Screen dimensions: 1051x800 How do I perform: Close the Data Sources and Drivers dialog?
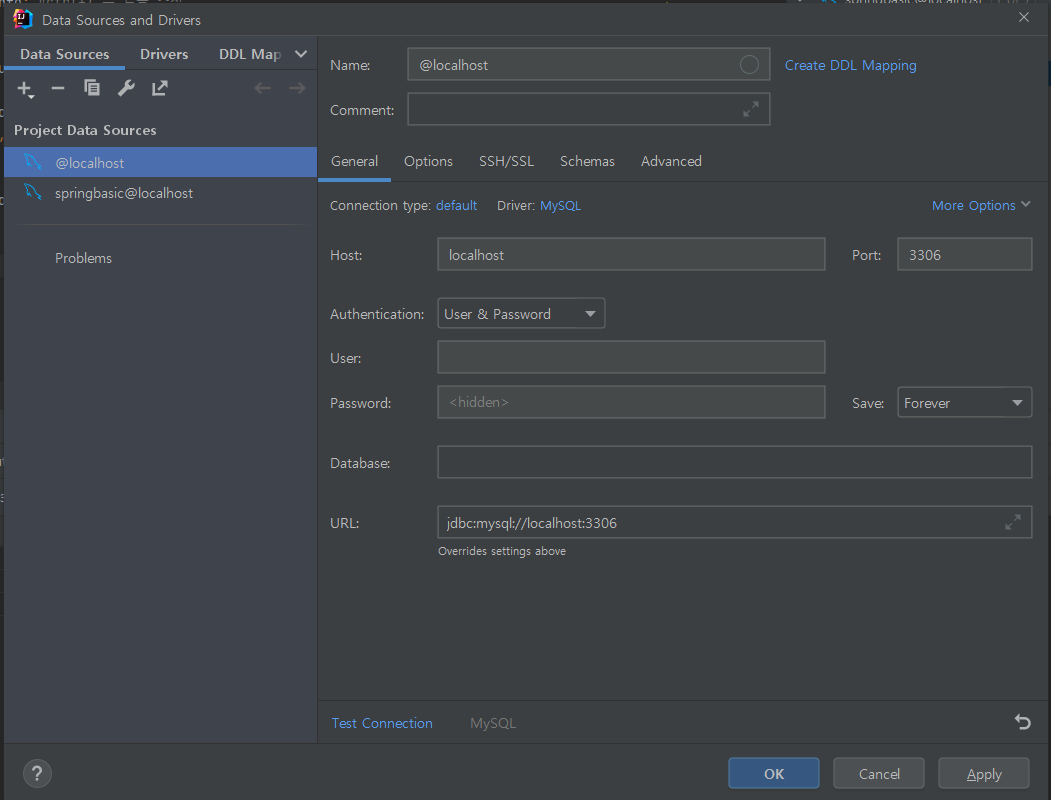coord(1024,17)
